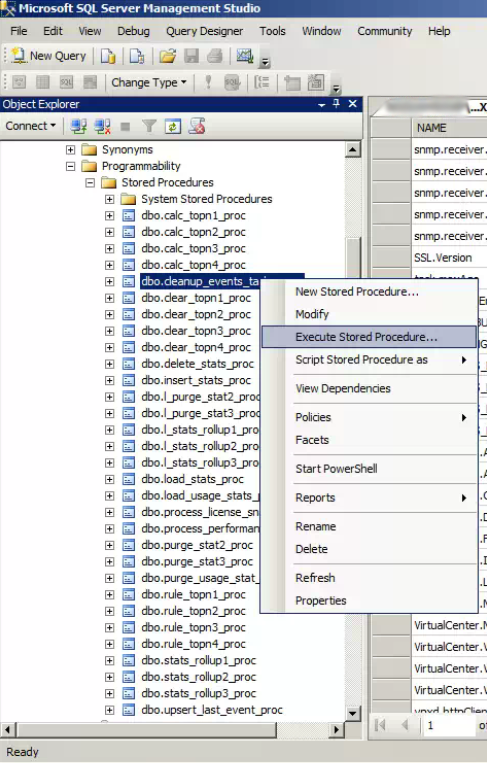Open the Policies submenu
The height and width of the screenshot is (763, 487).
(369, 417)
